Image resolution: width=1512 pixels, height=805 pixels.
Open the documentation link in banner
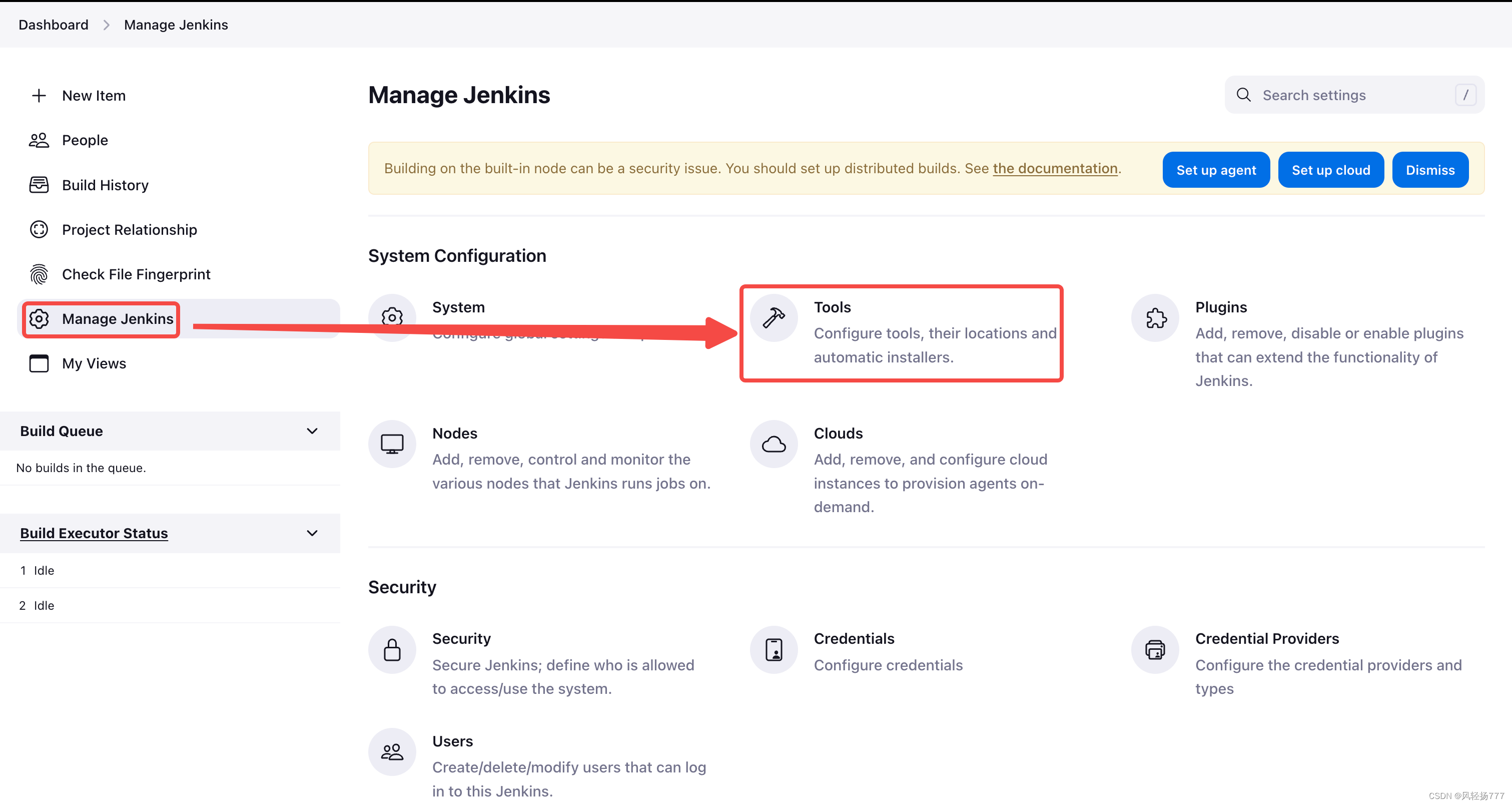tap(1055, 169)
